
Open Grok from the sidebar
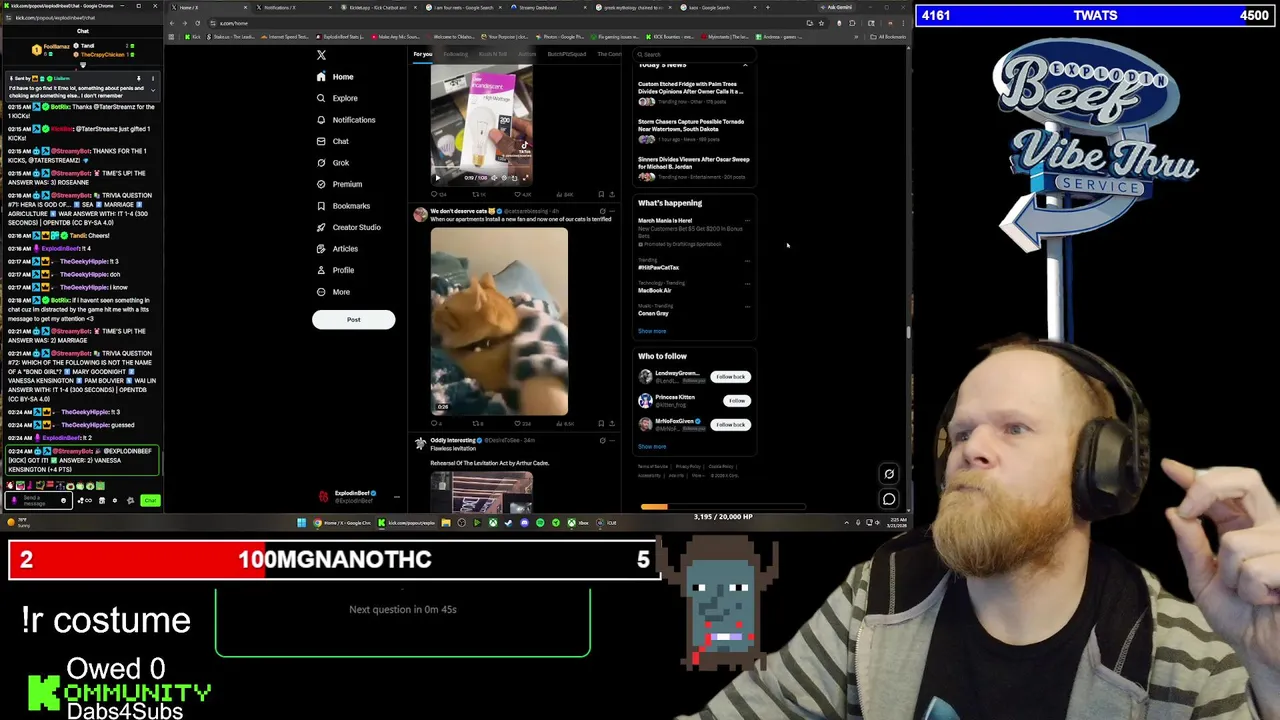tap(333, 163)
